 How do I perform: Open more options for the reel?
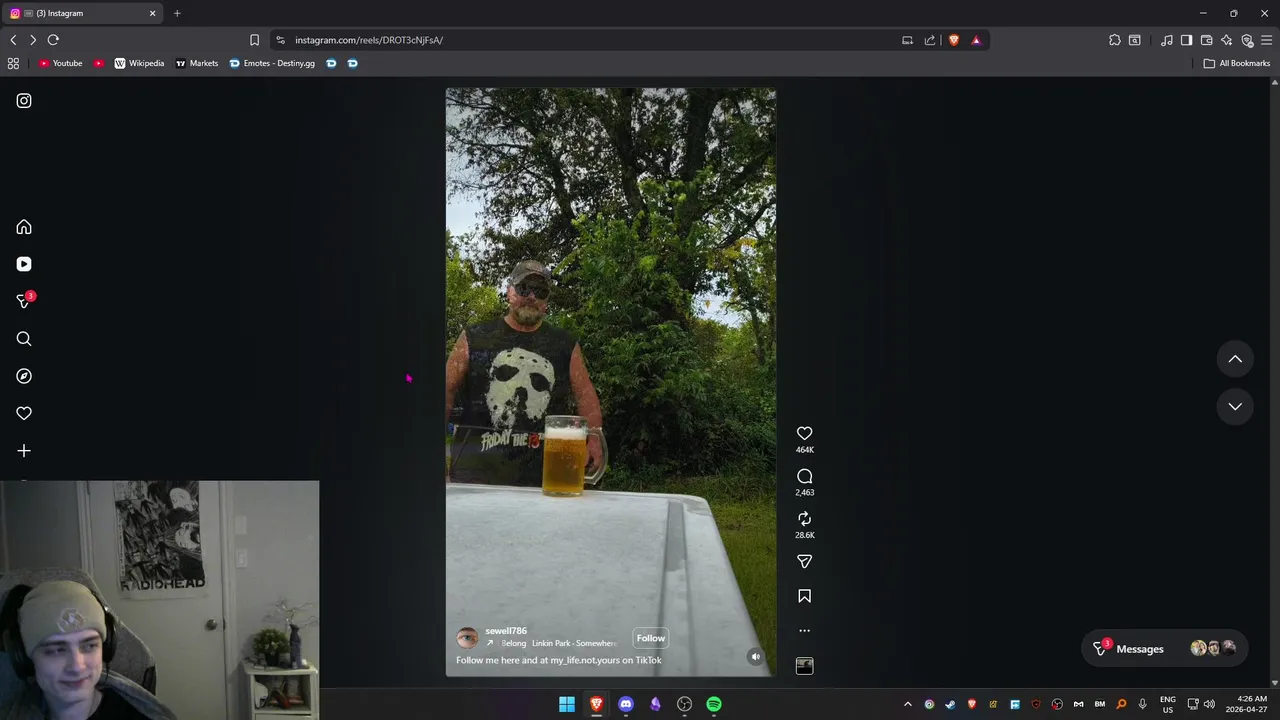point(804,631)
